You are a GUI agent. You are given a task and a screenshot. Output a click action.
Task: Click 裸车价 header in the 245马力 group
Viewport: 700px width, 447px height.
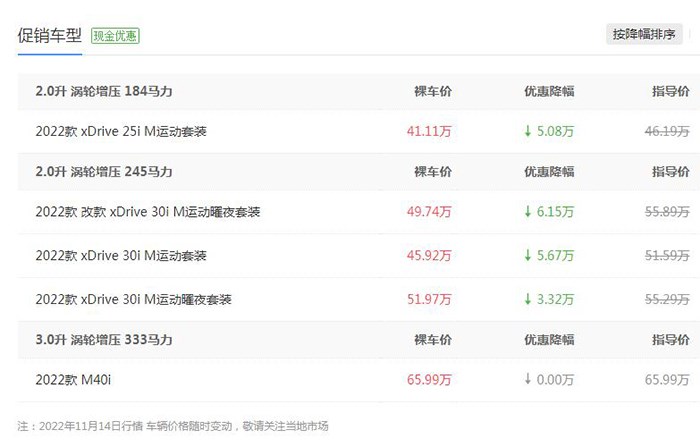[433, 172]
